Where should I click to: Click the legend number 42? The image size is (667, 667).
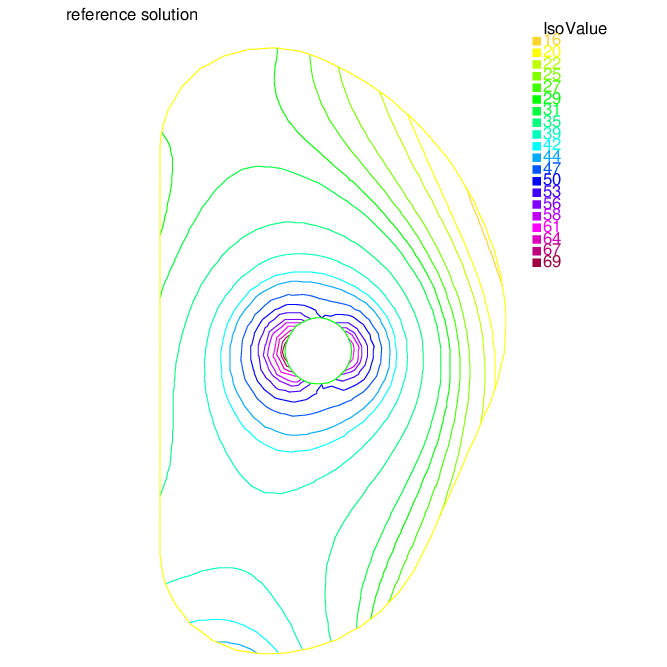(x=552, y=145)
